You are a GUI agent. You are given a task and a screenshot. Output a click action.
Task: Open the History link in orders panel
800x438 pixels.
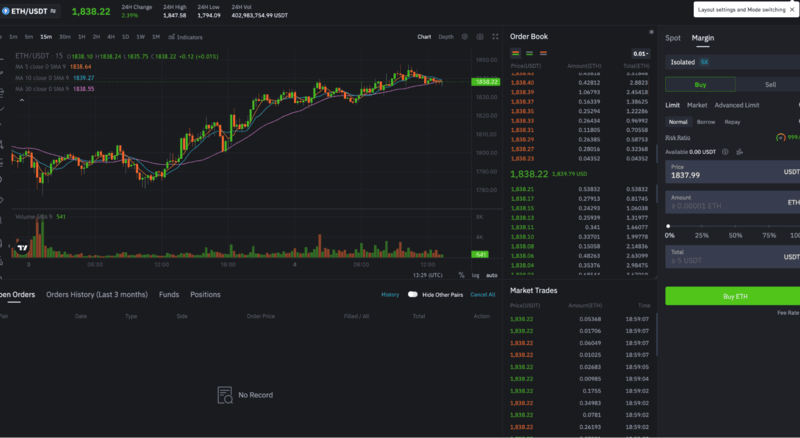pyautogui.click(x=390, y=295)
